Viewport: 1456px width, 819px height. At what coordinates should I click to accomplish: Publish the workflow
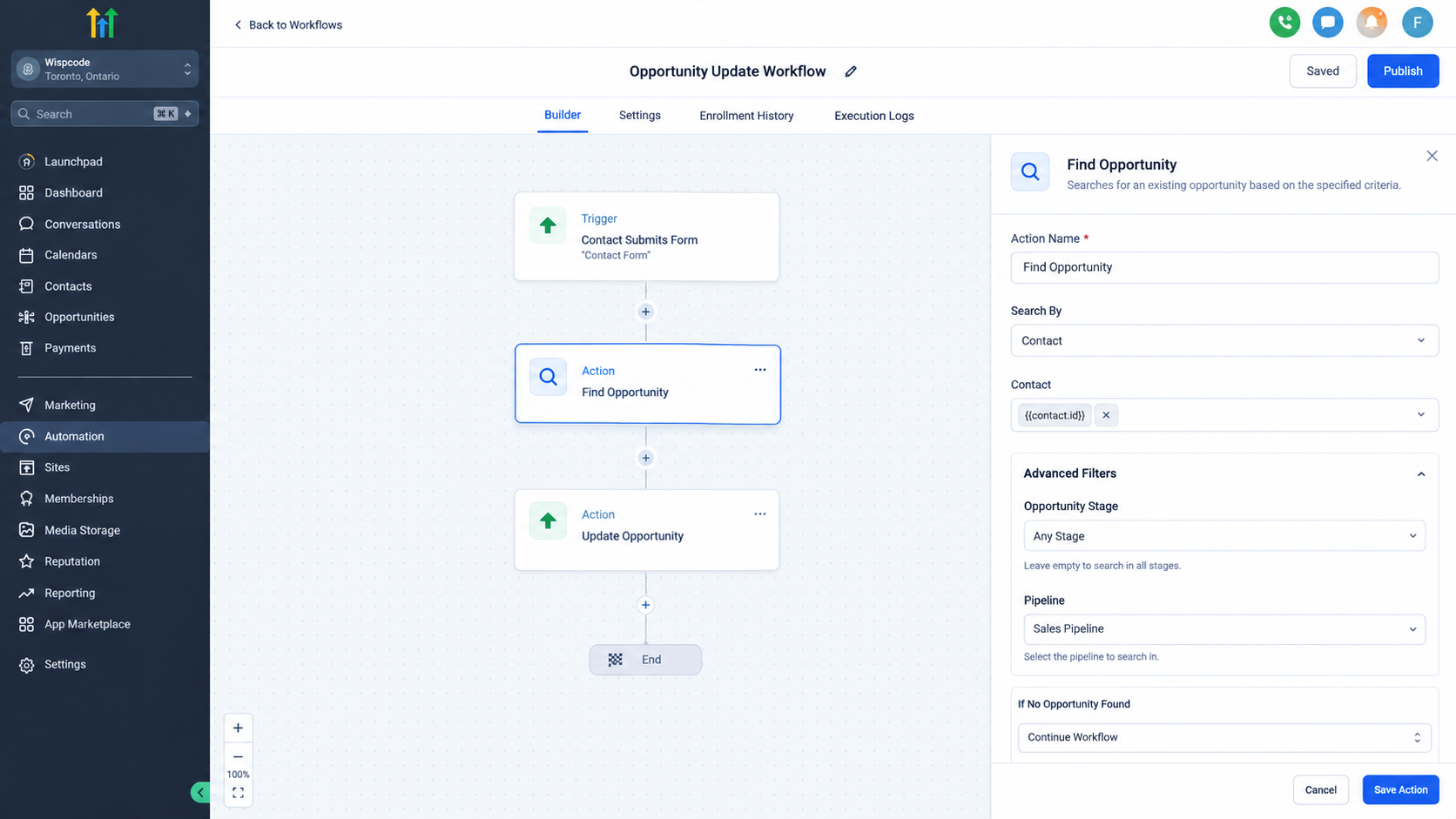[x=1403, y=71]
